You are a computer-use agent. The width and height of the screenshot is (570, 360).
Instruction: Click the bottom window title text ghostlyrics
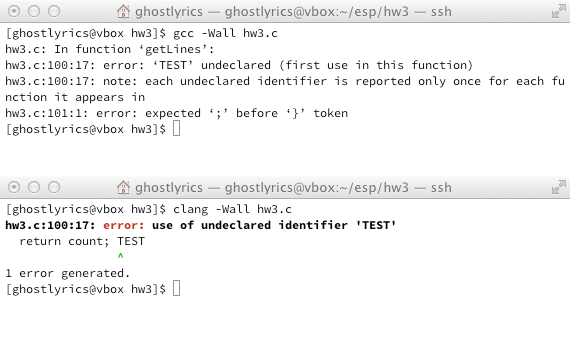[169, 188]
